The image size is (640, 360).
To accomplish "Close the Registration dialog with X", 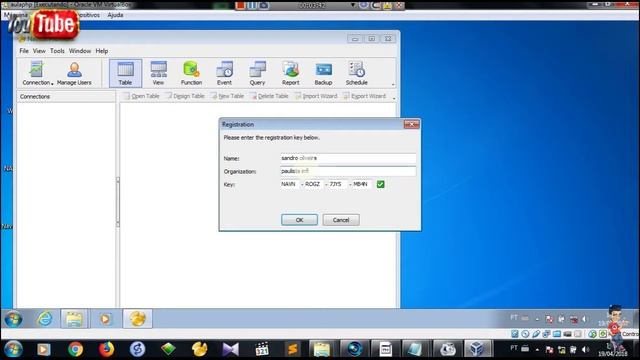I will click(x=411, y=124).
